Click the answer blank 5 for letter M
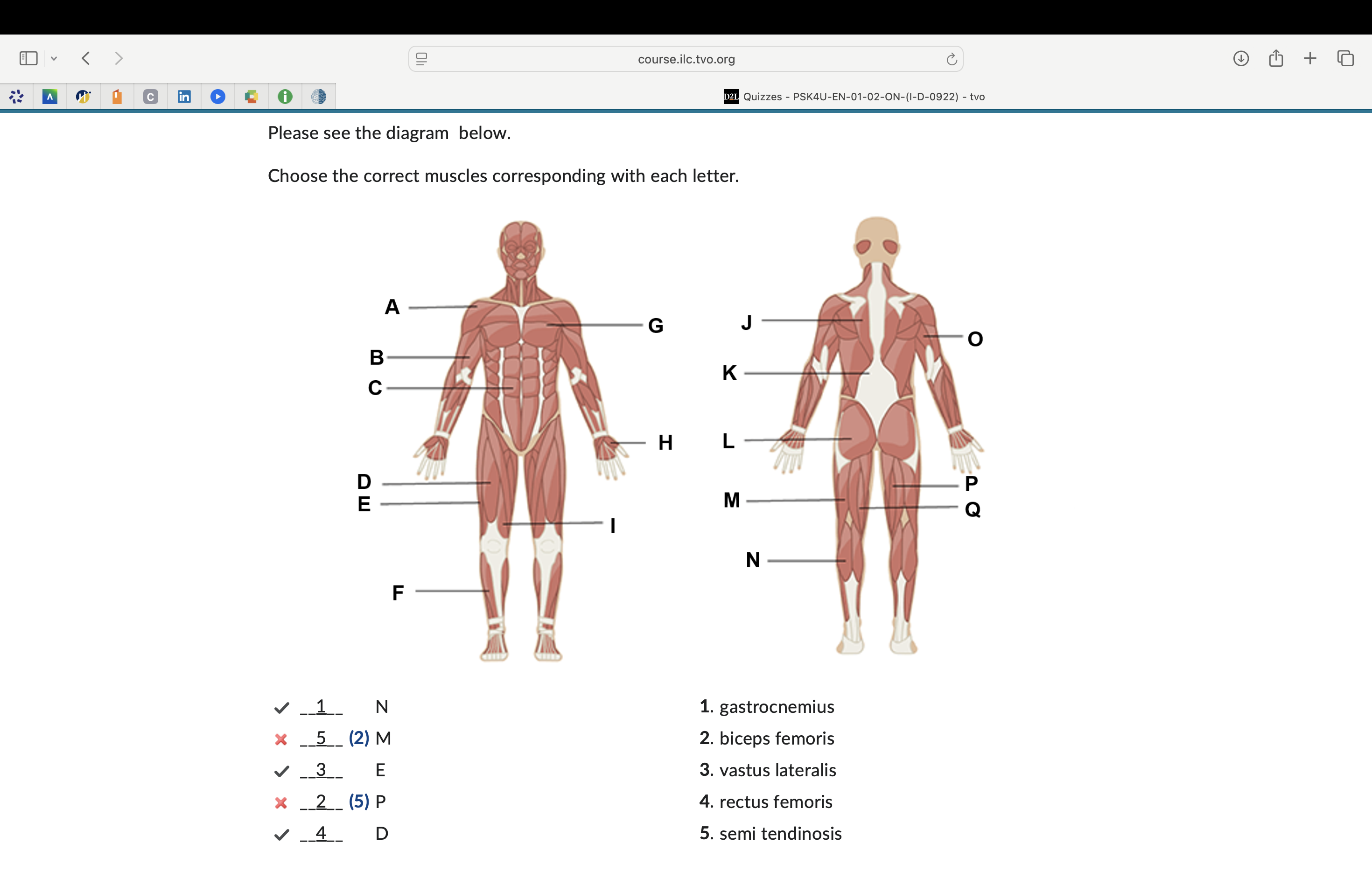 tap(321, 738)
